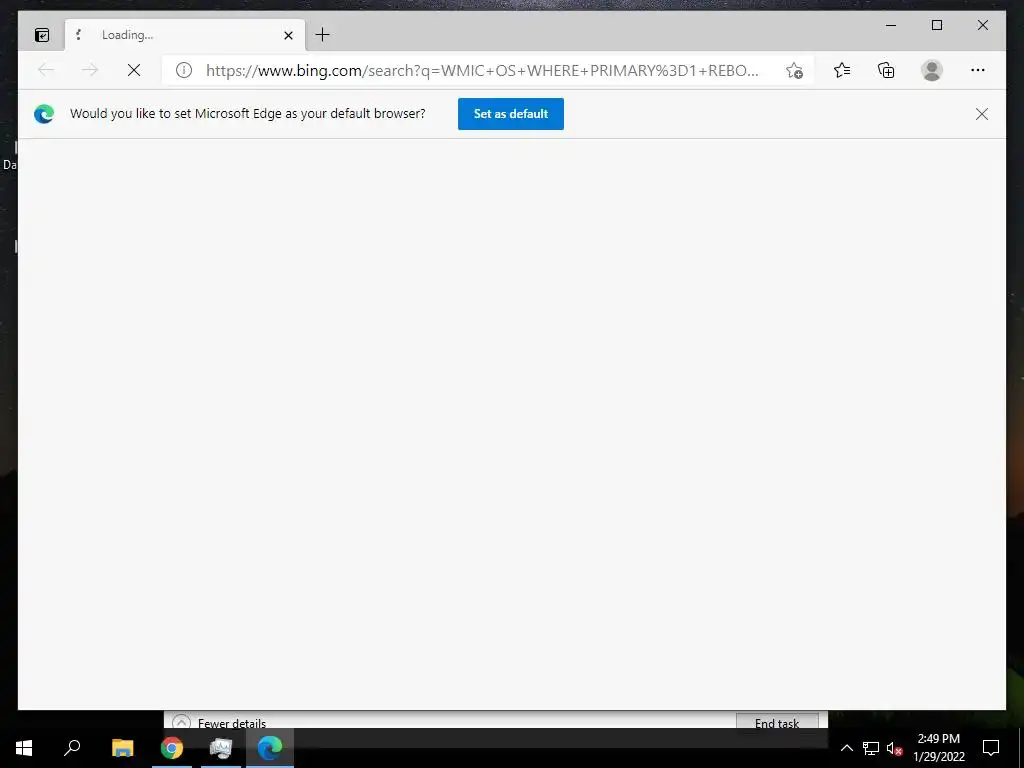Screen dimensions: 1024x768
Task: Open the notification center icon
Action: 991,748
